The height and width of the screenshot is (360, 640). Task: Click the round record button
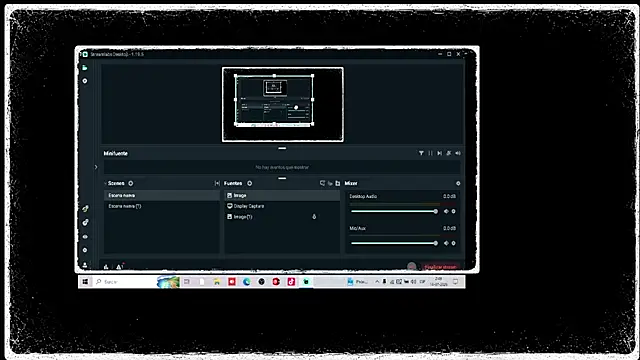tap(411, 267)
